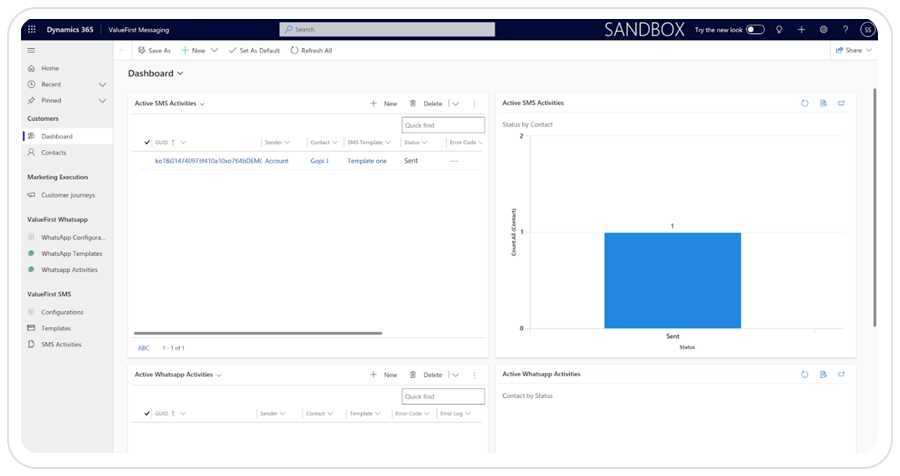Click the back arrow in command bar
Image resolution: width=900 pixels, height=476 pixels.
coord(122,51)
